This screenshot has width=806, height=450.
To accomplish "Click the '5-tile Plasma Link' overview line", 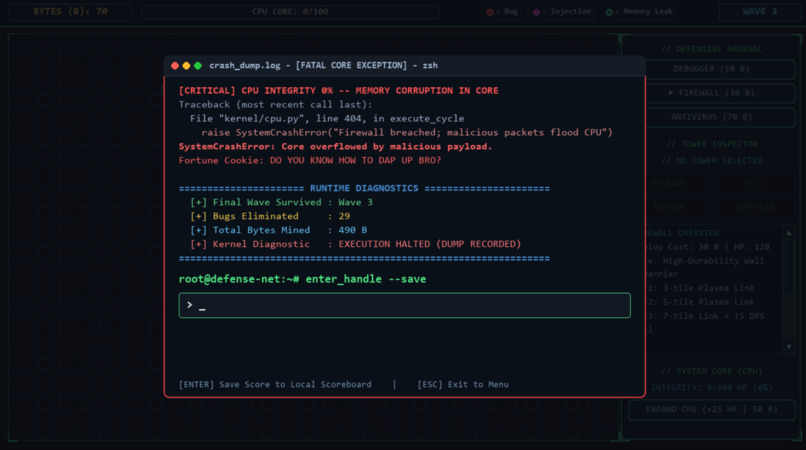I will (701, 302).
